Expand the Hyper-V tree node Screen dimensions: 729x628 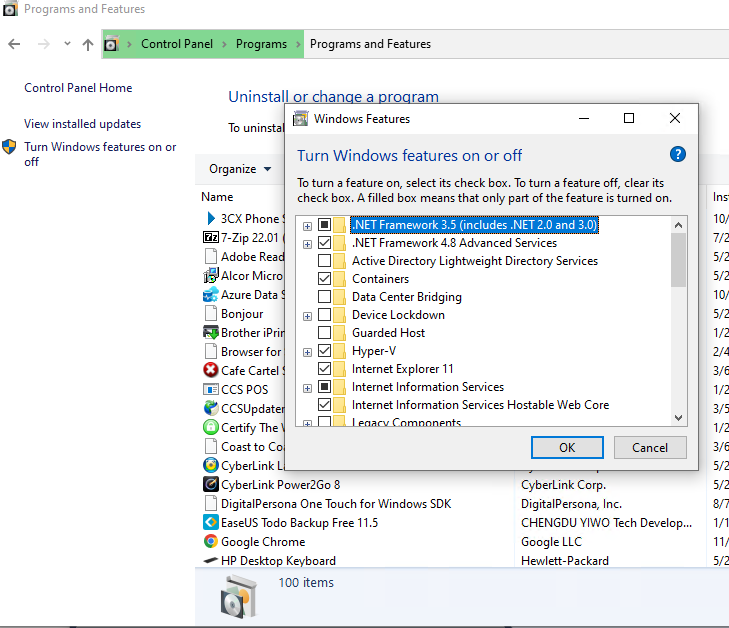(307, 352)
